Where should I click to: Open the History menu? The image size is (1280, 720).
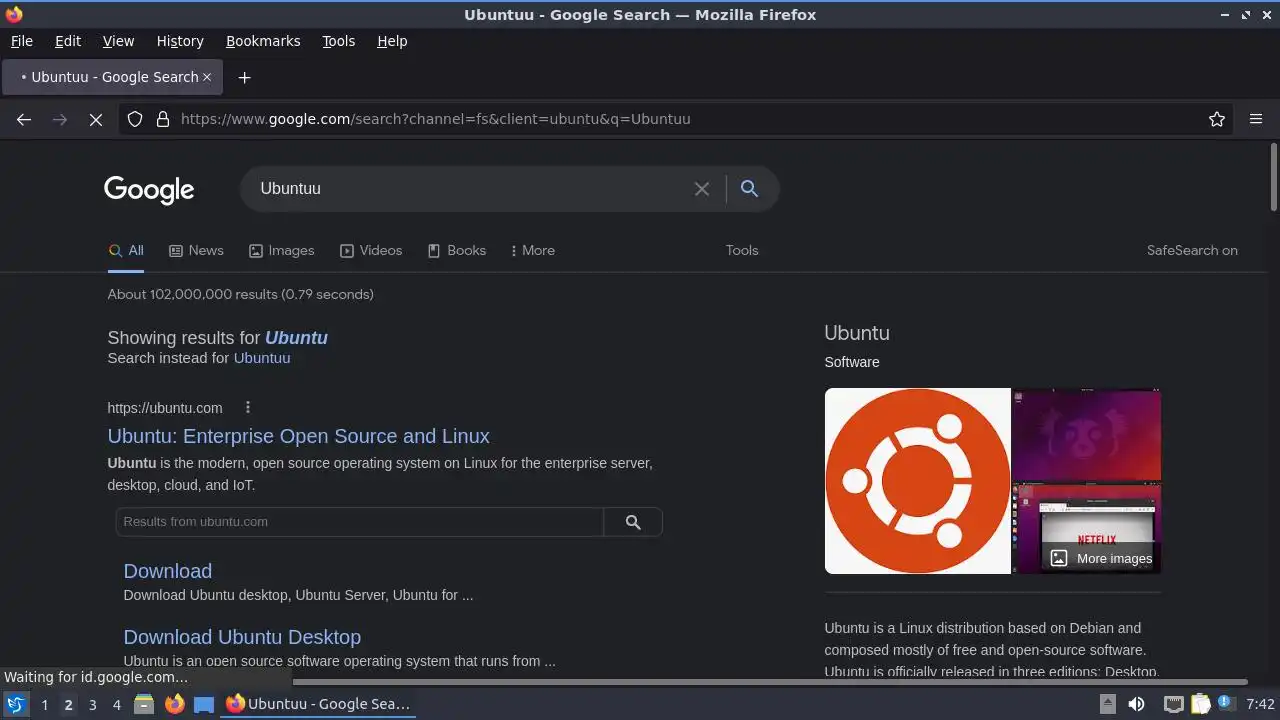click(180, 41)
